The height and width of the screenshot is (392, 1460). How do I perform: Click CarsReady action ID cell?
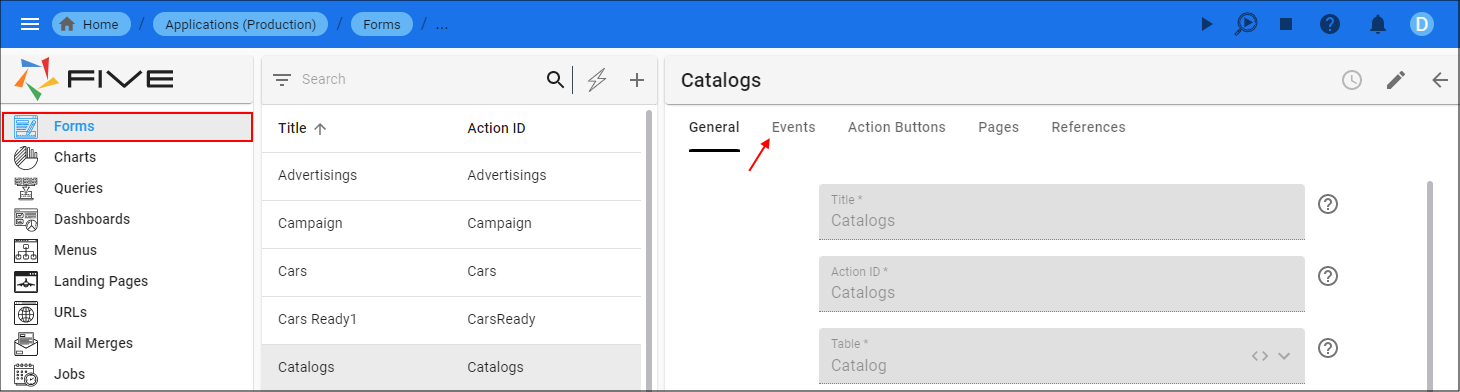point(501,320)
